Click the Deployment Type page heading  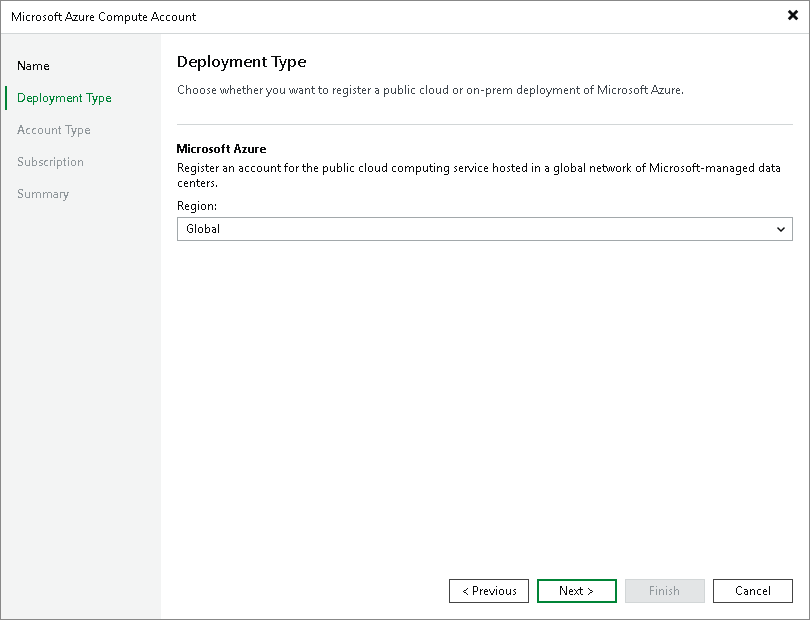click(241, 61)
